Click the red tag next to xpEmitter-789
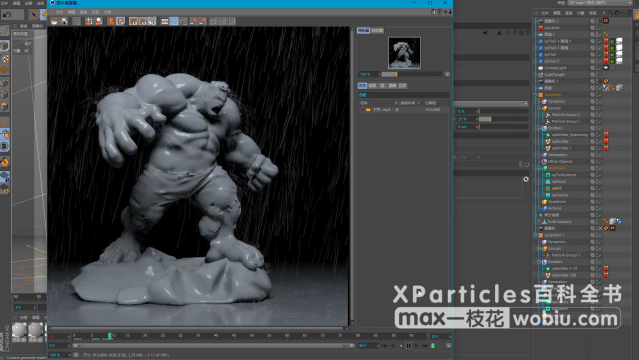Image resolution: width=639 pixels, height=360 pixels. tap(606, 275)
